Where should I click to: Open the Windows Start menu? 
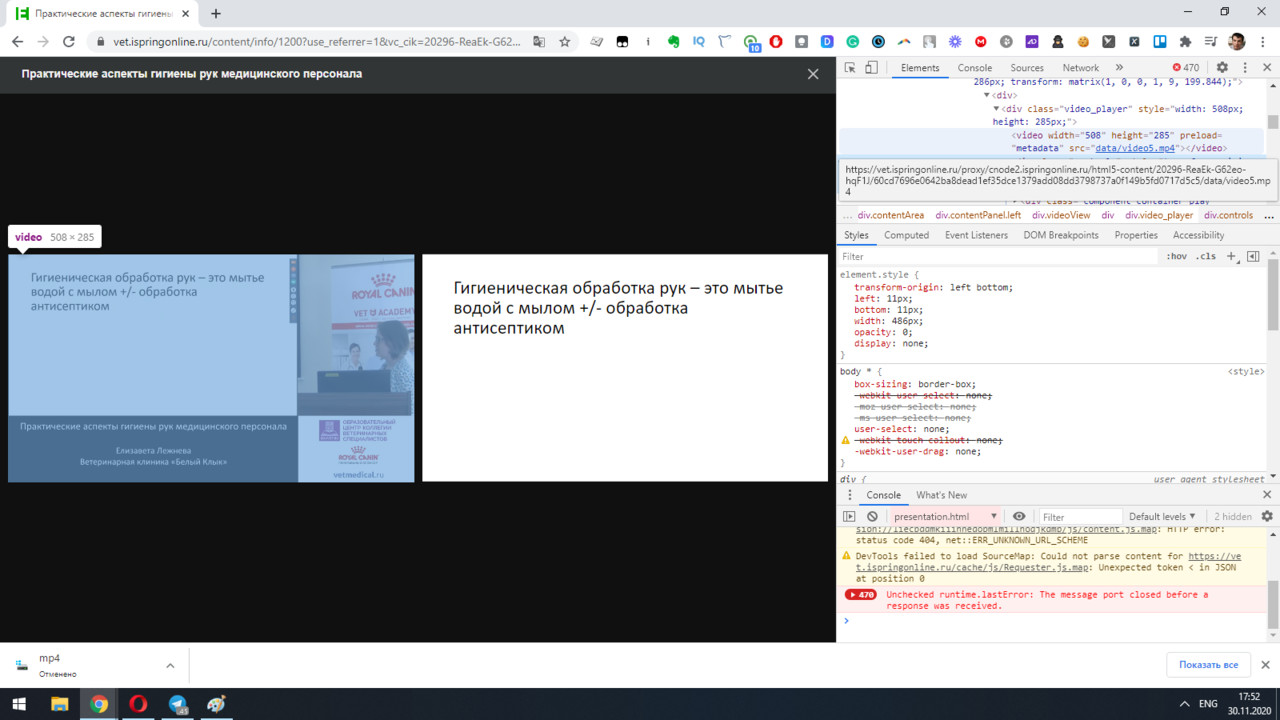[19, 704]
